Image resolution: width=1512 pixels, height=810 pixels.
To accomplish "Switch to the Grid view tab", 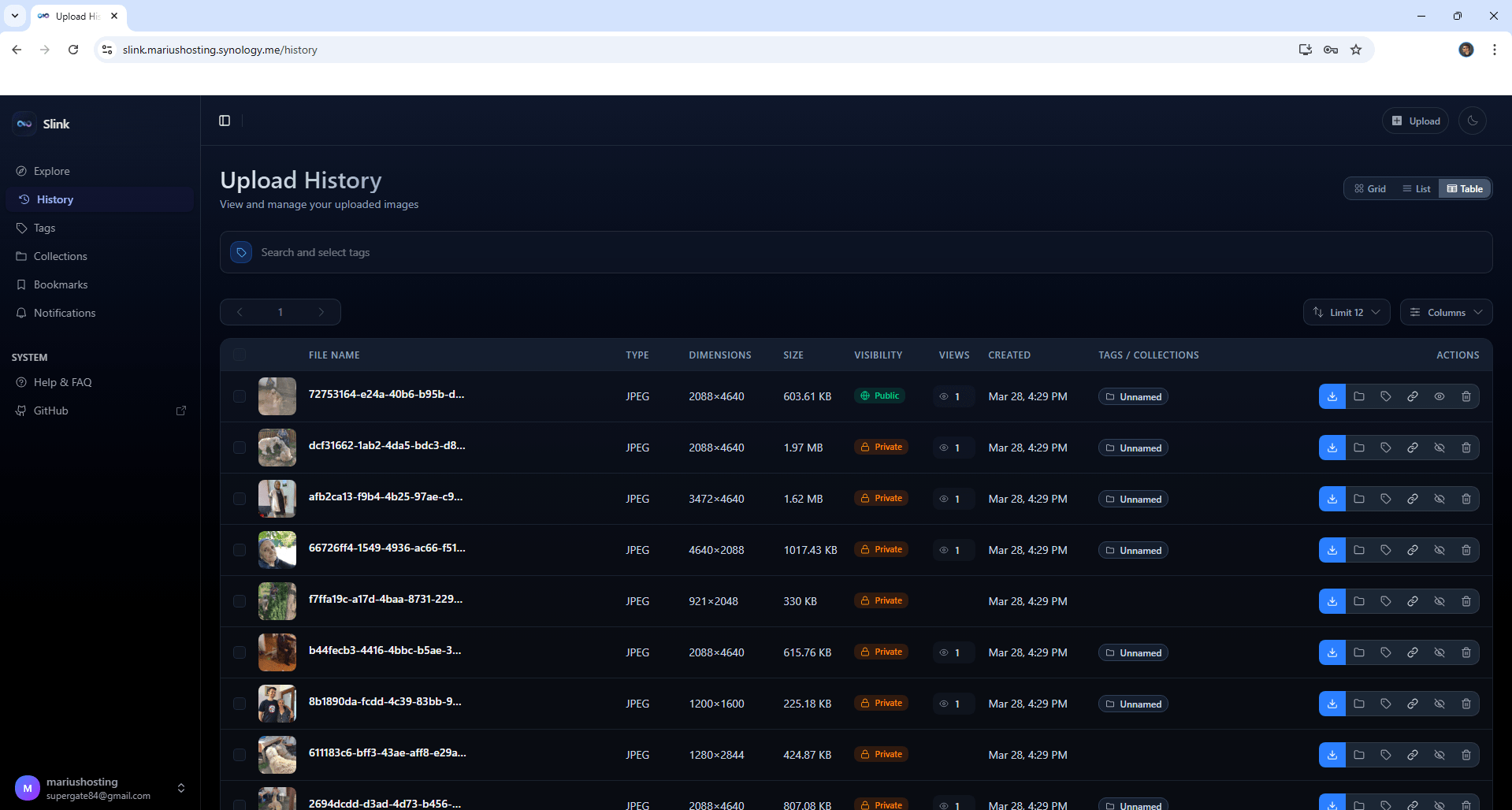I will [x=1369, y=188].
